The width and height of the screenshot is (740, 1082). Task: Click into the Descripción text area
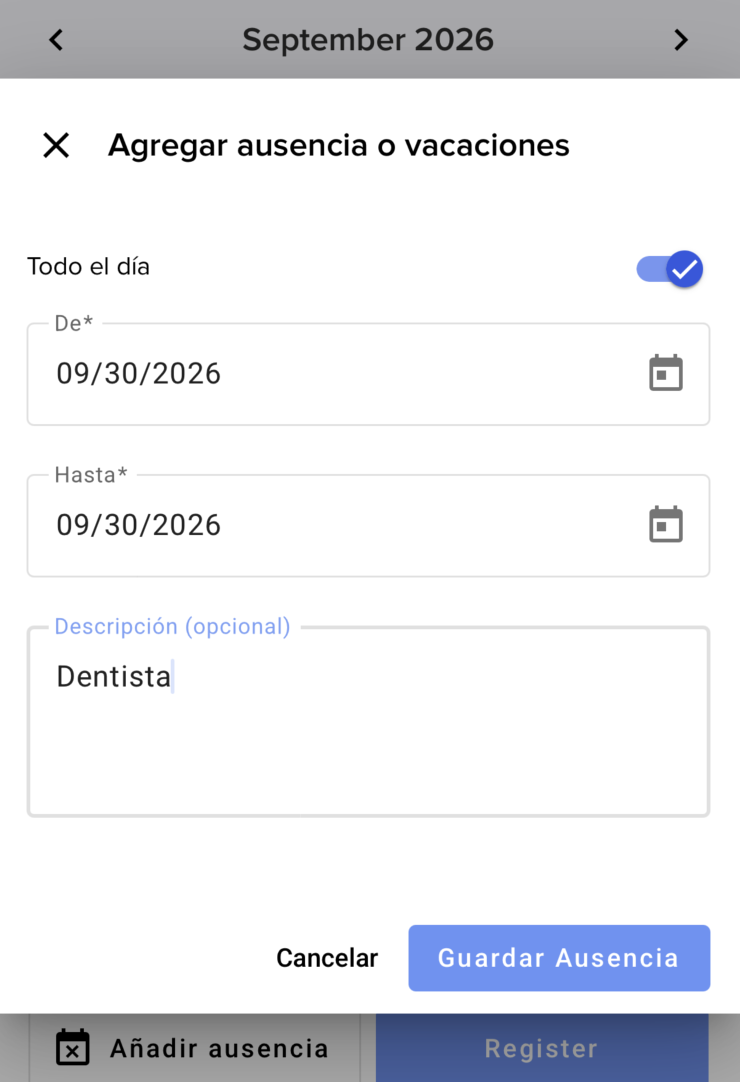tap(369, 722)
